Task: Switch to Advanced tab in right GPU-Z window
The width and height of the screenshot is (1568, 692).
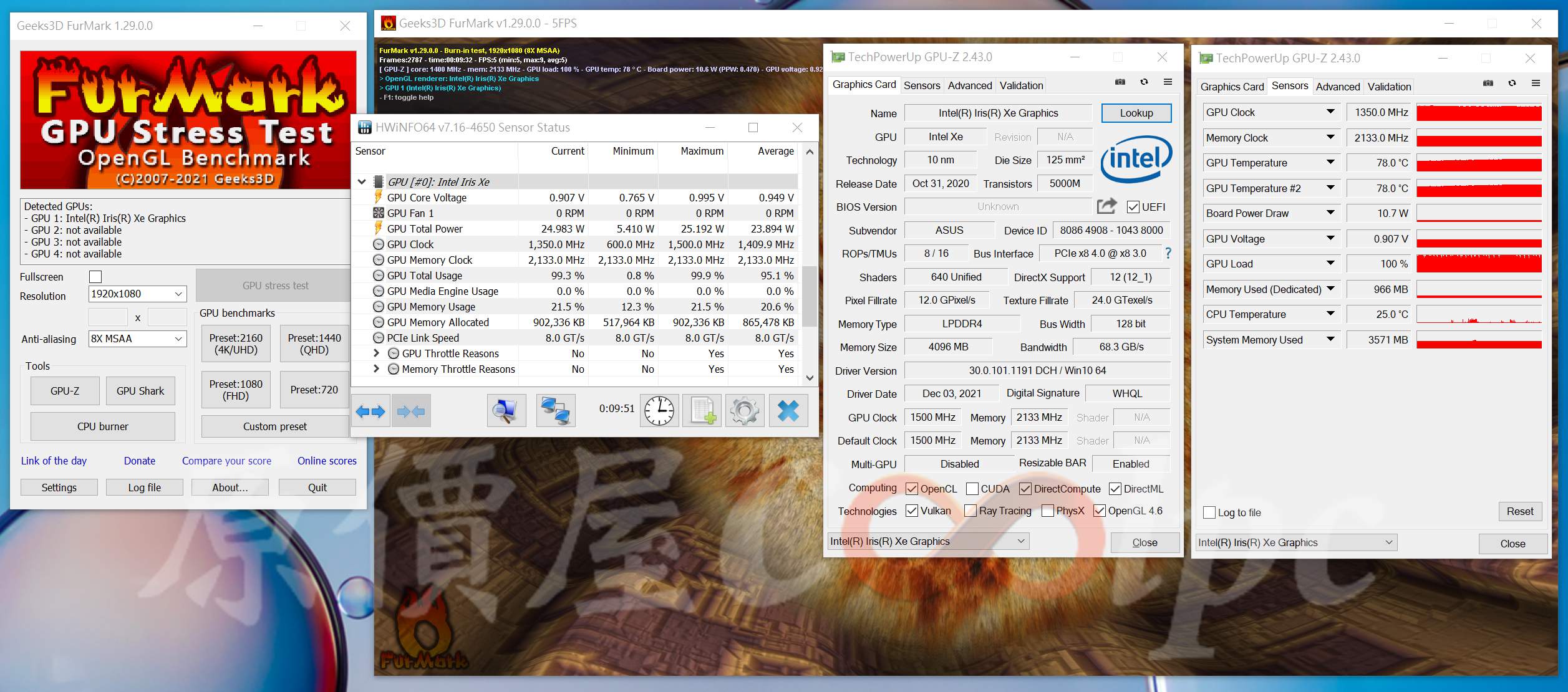Action: [x=1337, y=87]
